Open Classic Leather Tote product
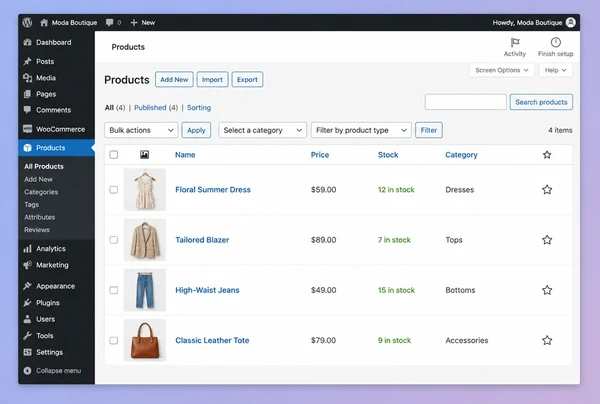Screen dimensions: 600x404 (x=212, y=340)
